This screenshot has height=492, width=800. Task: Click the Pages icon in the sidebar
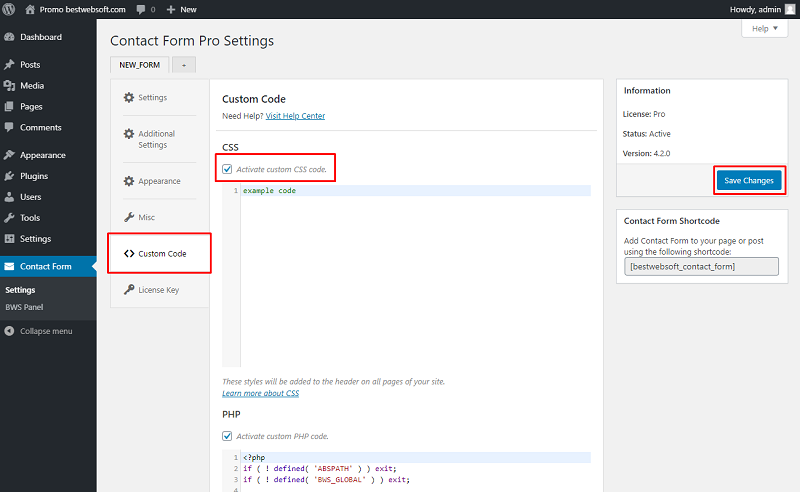9,107
